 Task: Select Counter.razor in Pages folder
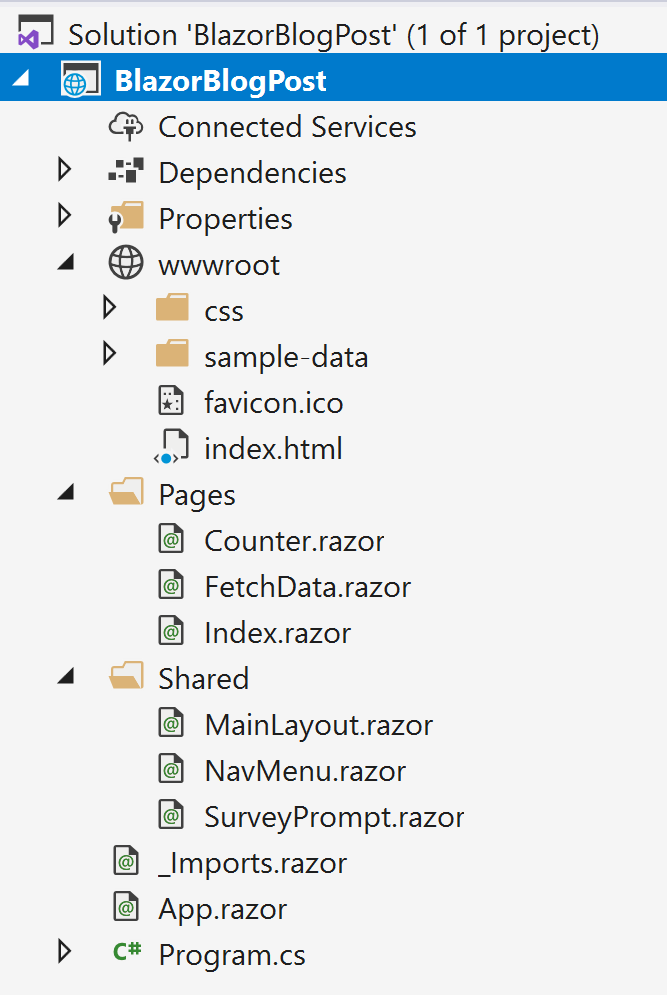click(x=294, y=541)
